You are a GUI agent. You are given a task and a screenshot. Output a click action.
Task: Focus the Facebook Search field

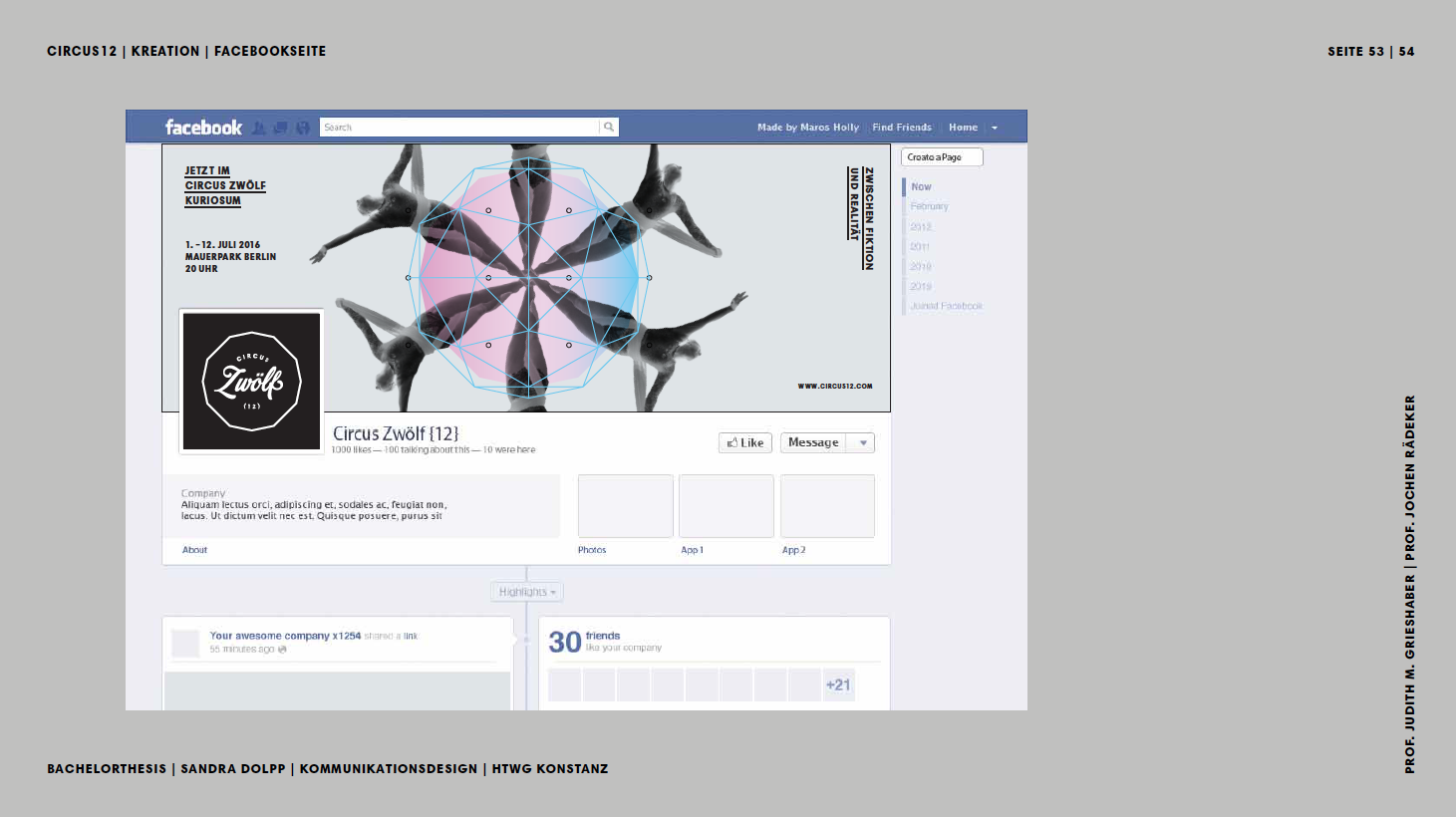coord(459,128)
